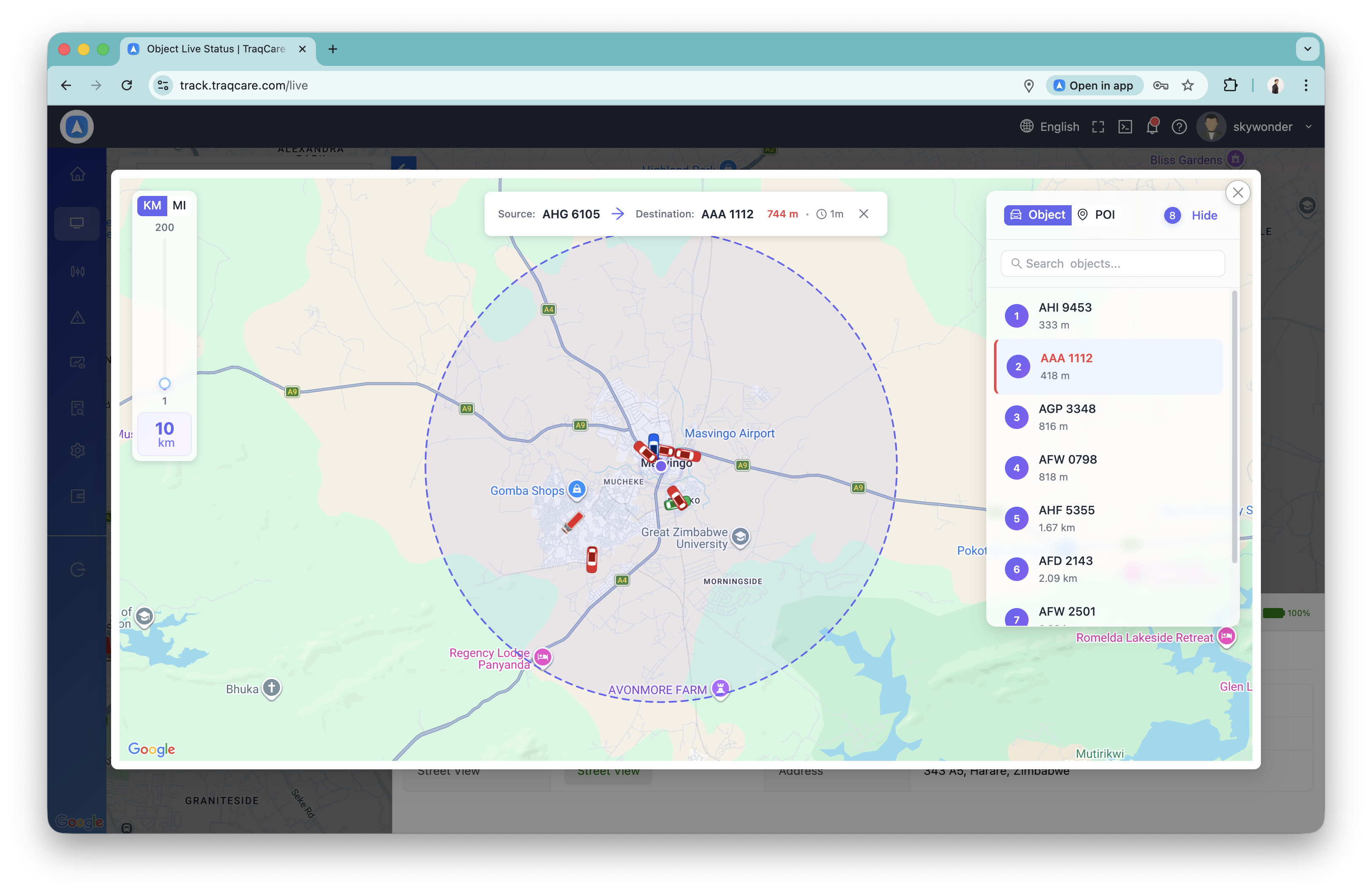Click destination AAA 1112 in route bar

click(x=727, y=214)
